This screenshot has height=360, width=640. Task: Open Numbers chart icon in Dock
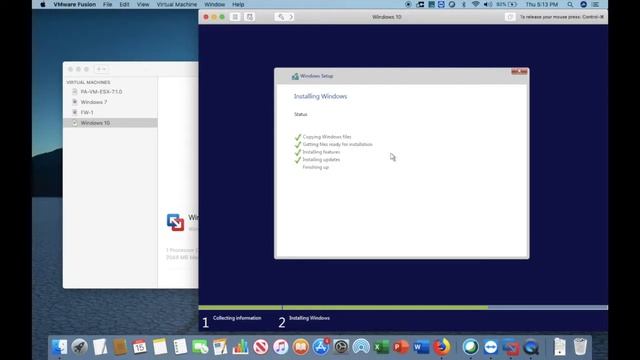coord(240,347)
